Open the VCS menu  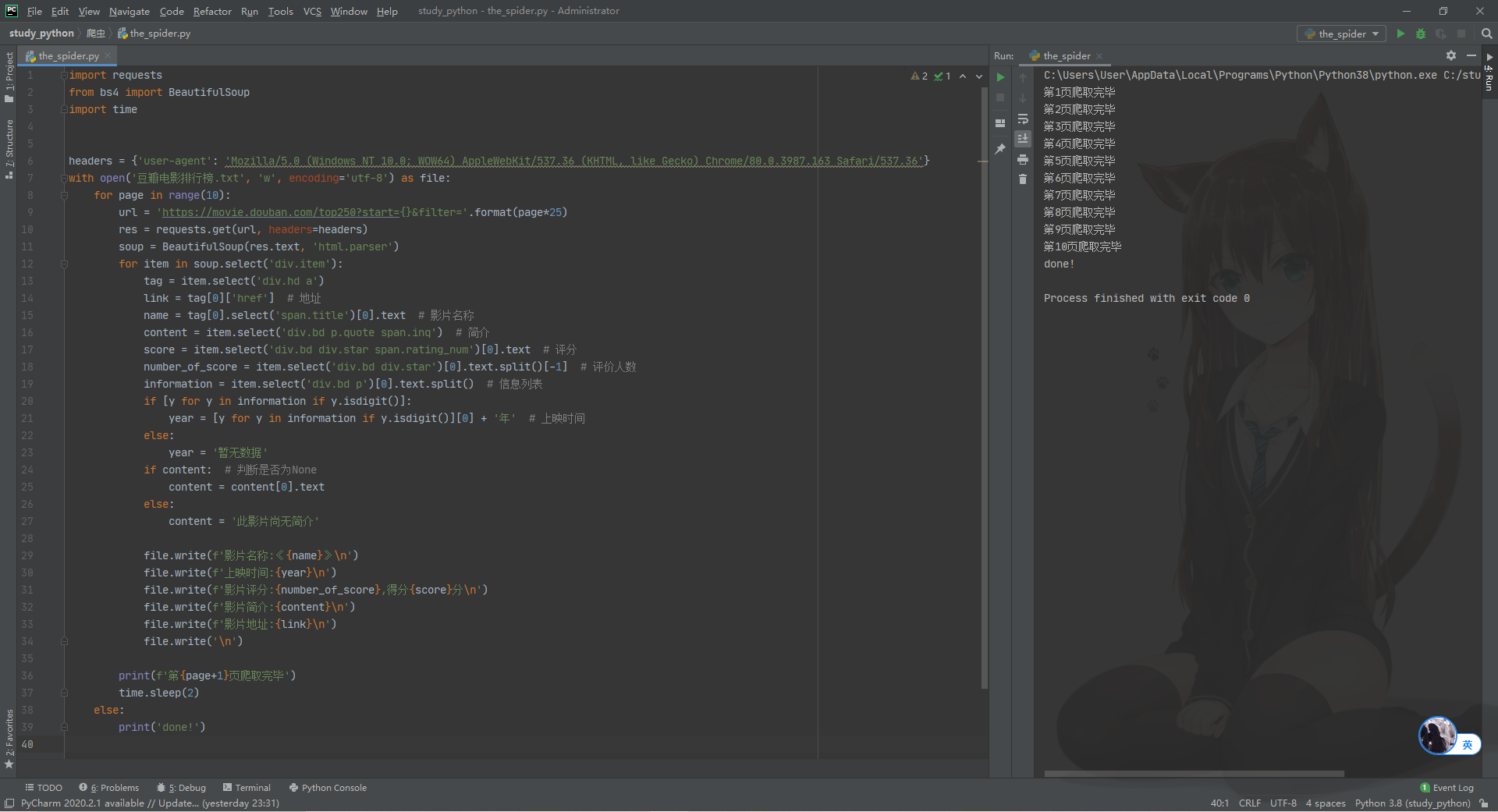pos(312,11)
